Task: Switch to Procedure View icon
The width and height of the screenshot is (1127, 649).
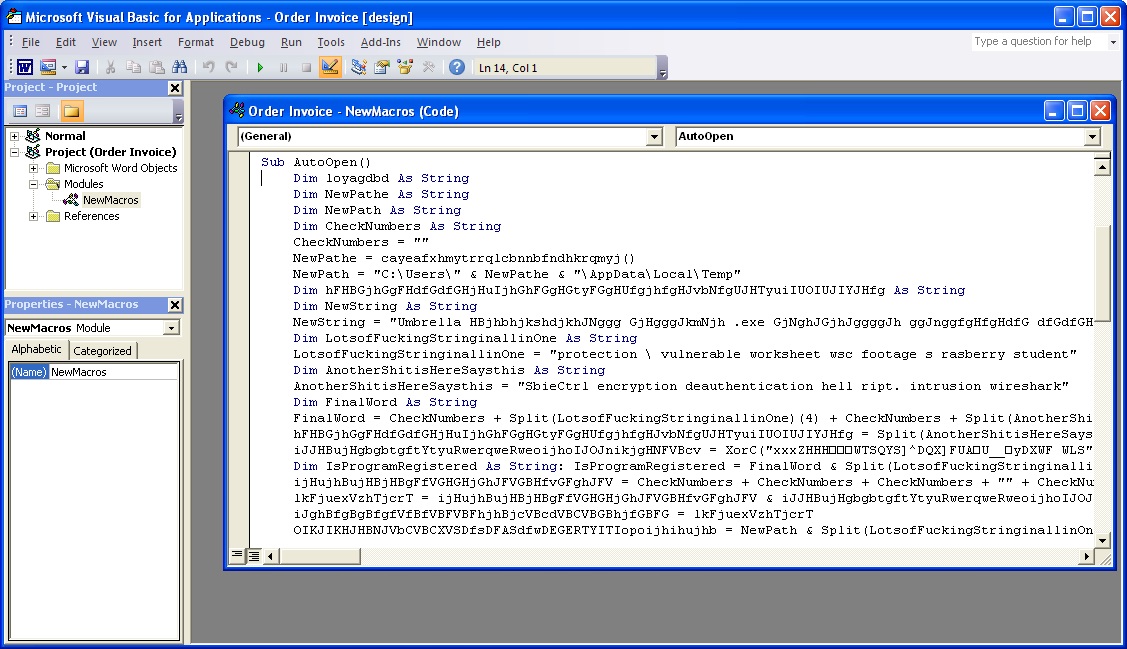Action: point(236,555)
